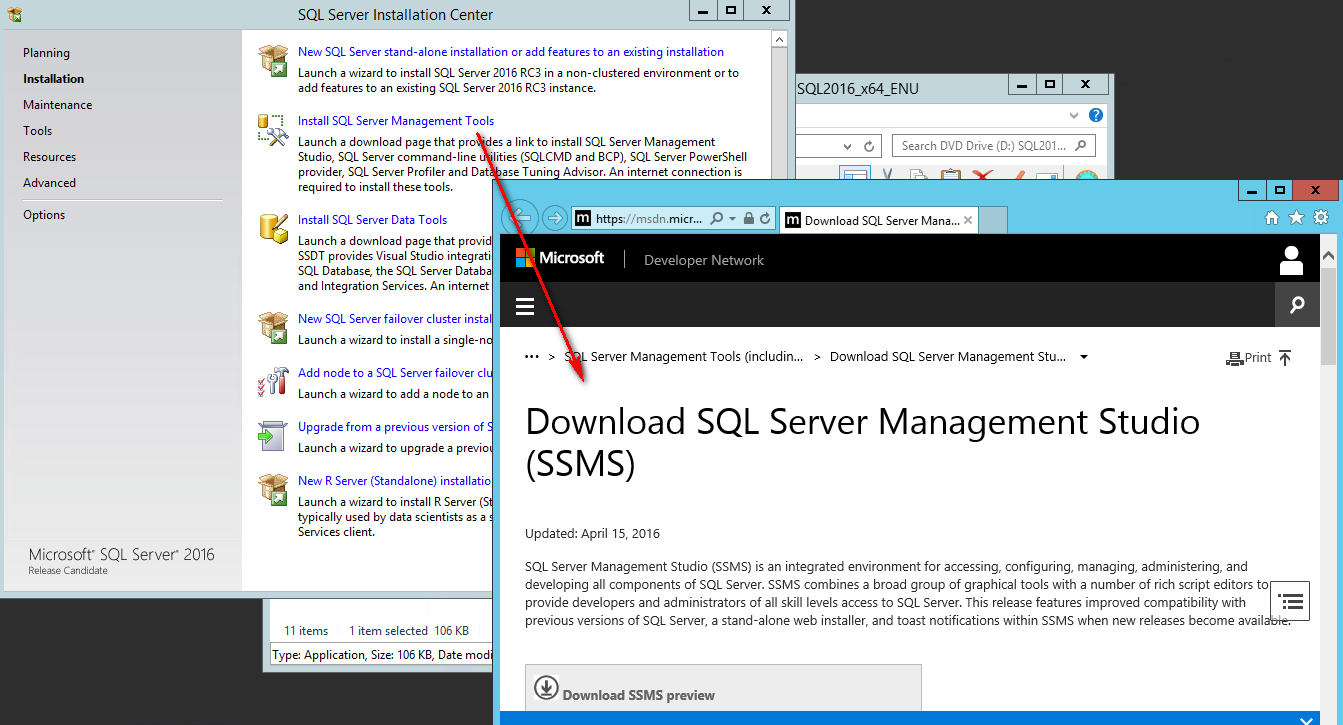Select Advanced in the left pane

pyautogui.click(x=50, y=183)
